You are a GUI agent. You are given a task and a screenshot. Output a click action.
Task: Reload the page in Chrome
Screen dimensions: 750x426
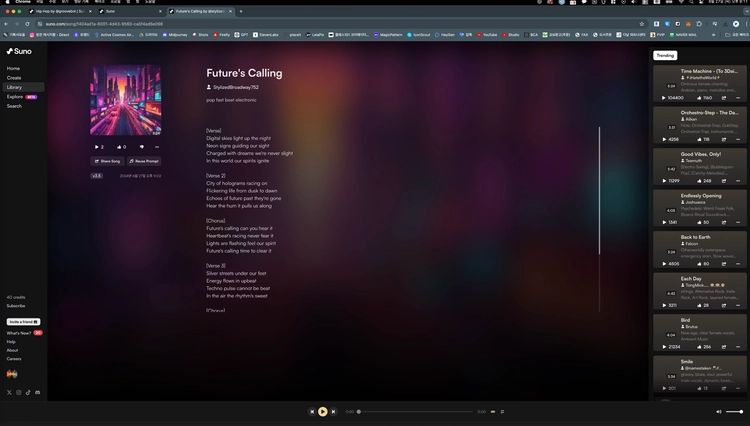(x=27, y=24)
